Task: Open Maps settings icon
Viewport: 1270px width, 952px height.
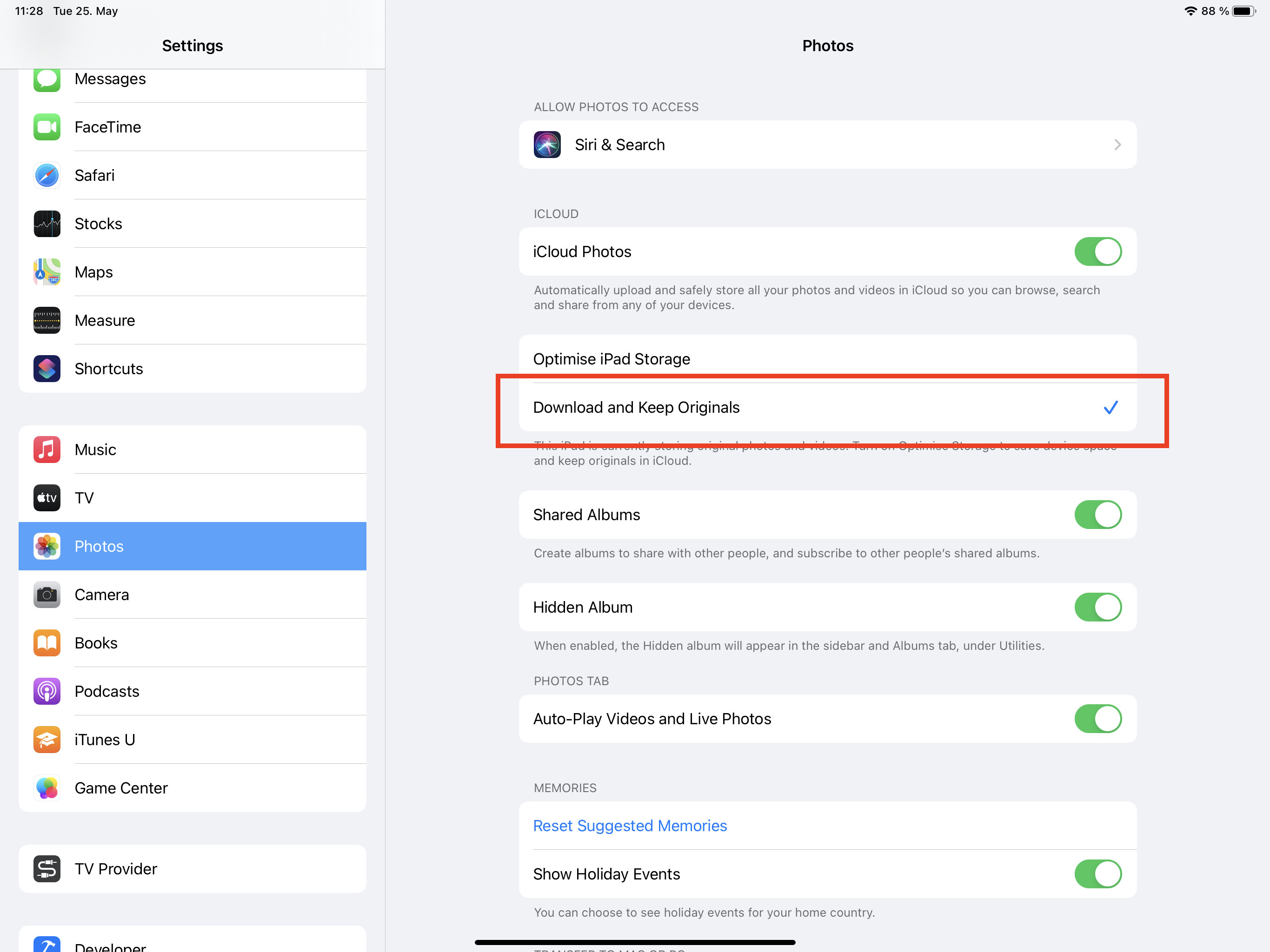Action: (x=47, y=272)
